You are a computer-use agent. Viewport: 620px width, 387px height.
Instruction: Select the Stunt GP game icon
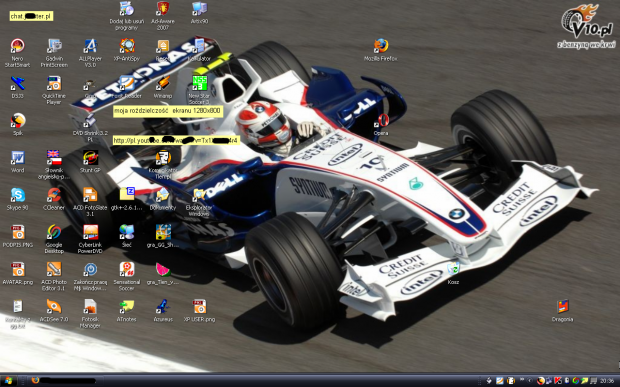[90, 162]
